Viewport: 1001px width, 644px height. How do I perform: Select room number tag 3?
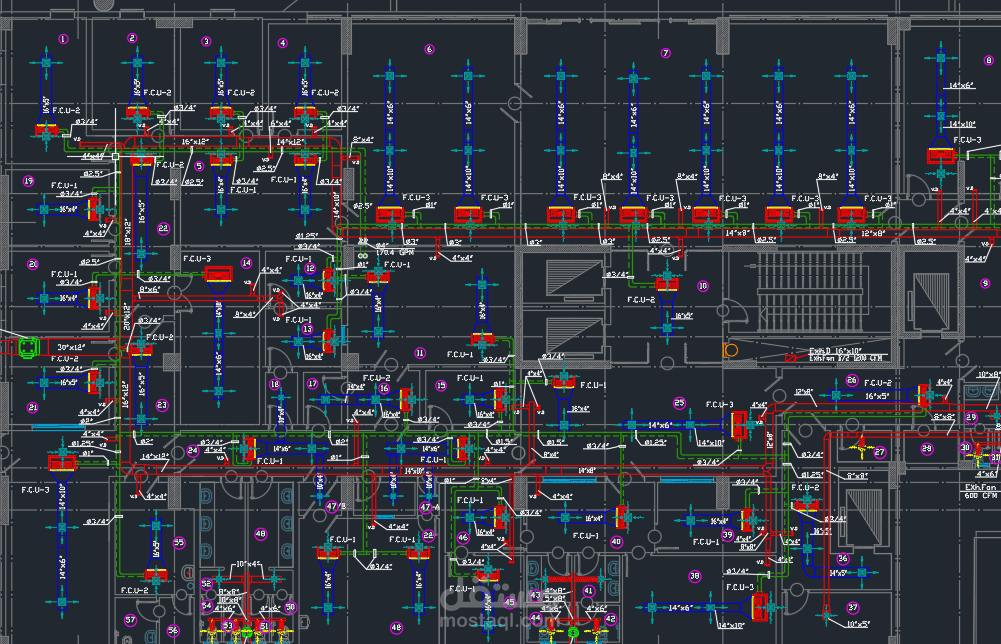[206, 41]
